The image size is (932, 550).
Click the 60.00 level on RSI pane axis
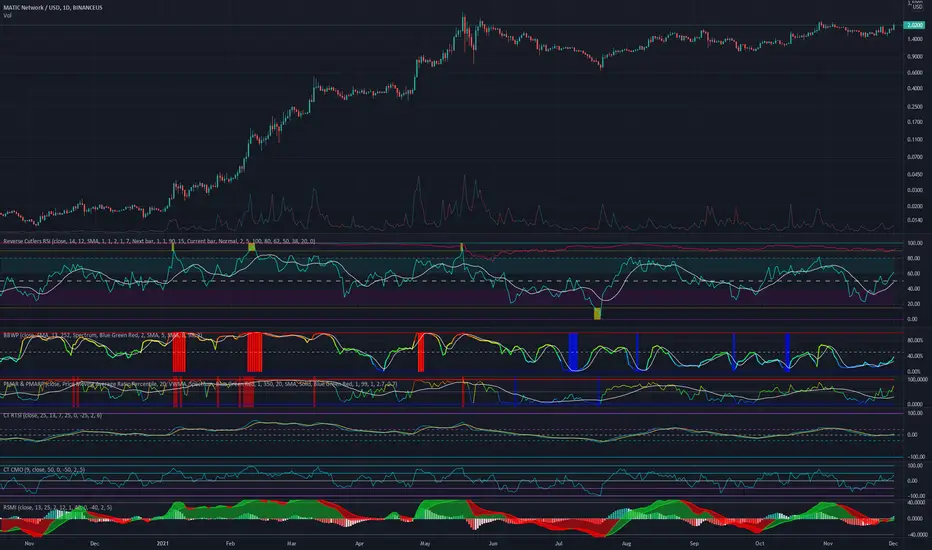(x=915, y=274)
